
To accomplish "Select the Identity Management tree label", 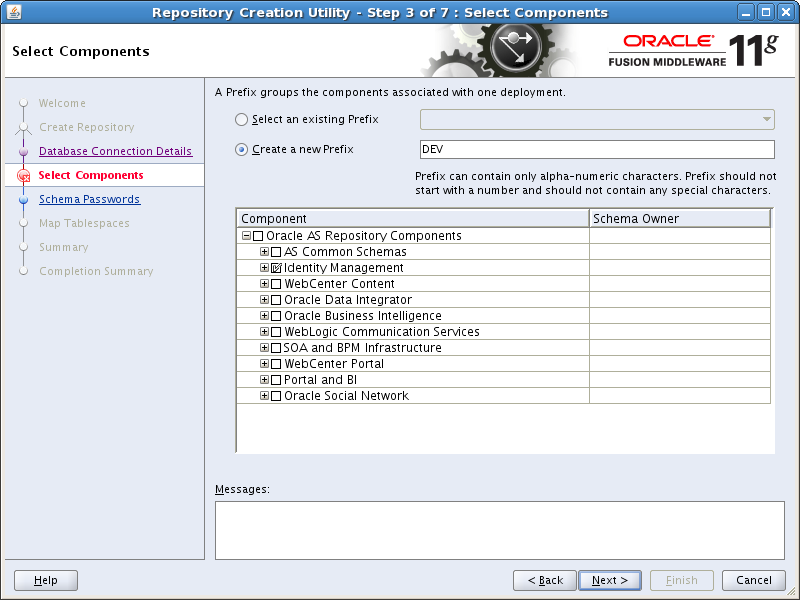I will (x=343, y=268).
